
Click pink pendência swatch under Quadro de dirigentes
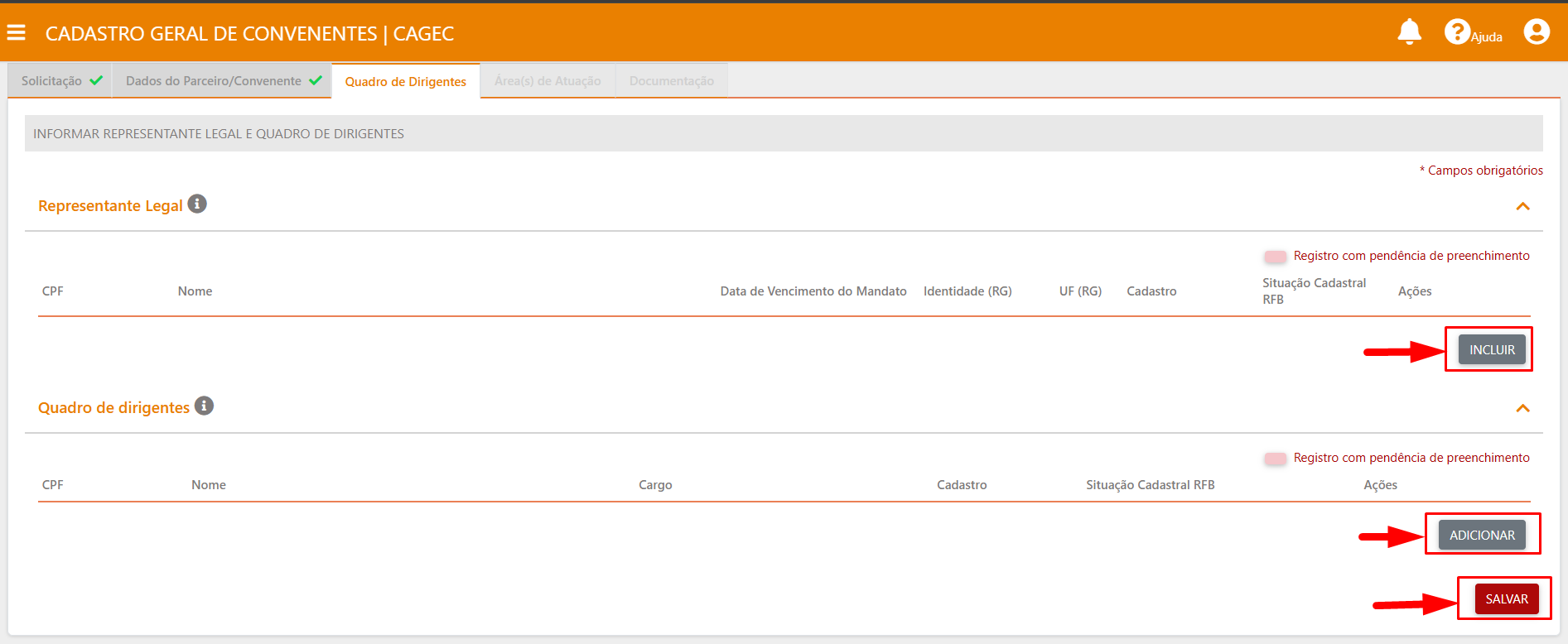(1276, 459)
